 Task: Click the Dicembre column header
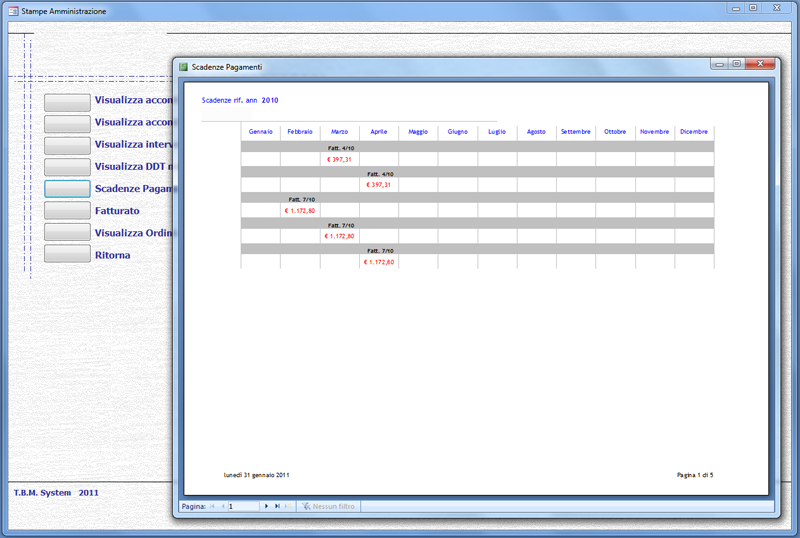click(694, 132)
